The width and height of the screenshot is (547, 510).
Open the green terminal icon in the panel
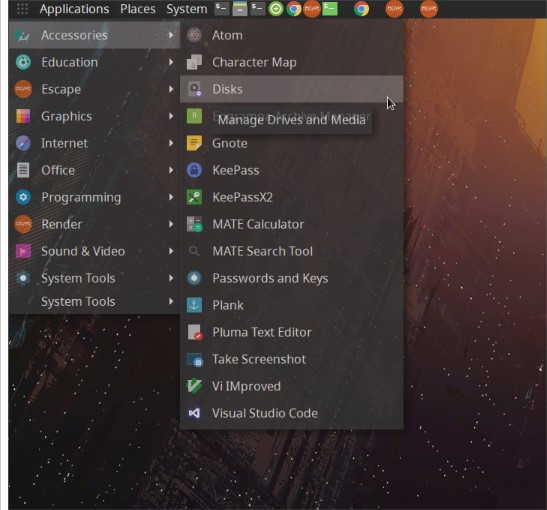pyautogui.click(x=330, y=9)
